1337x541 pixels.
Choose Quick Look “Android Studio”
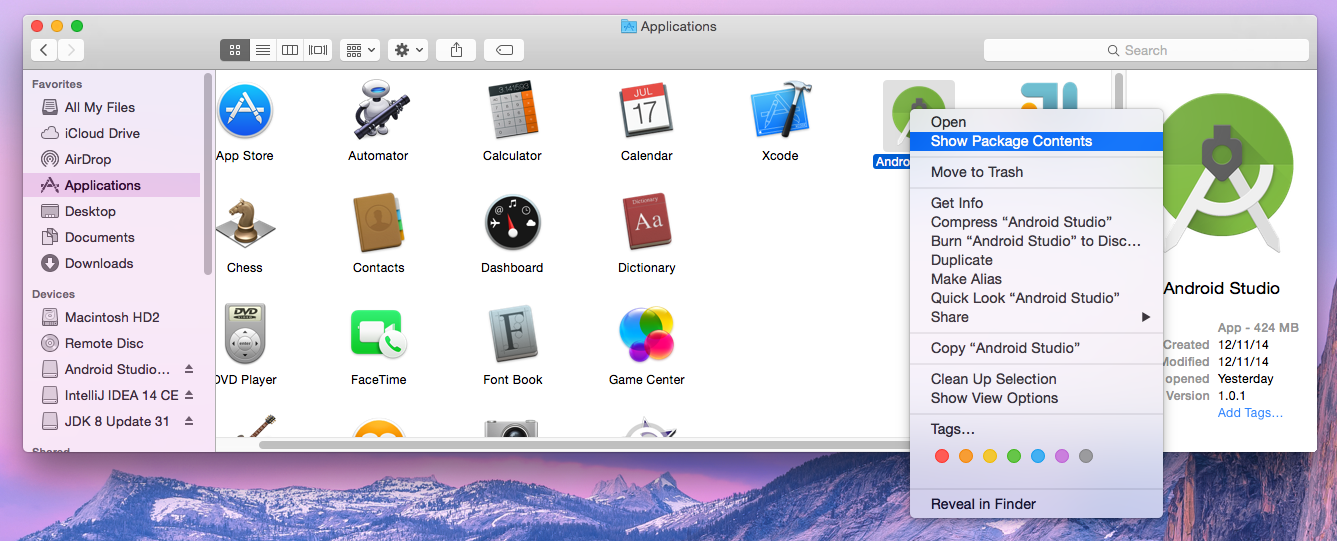tap(1036, 298)
